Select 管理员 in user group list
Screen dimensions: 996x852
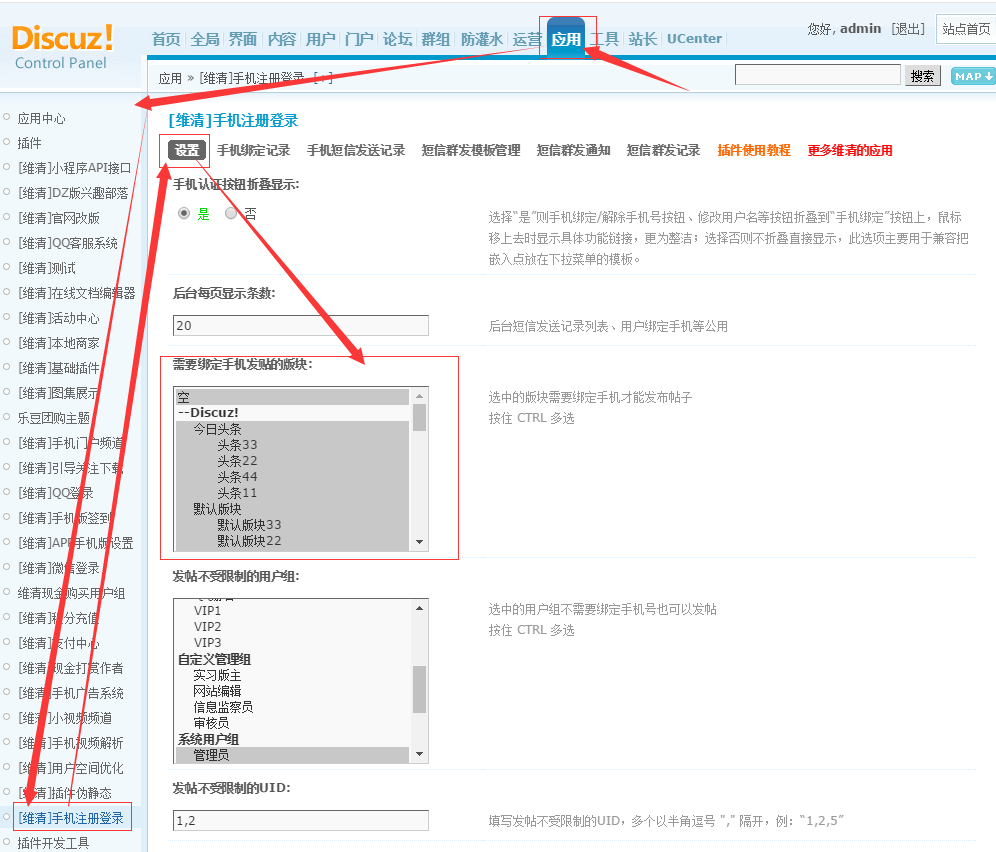click(x=292, y=755)
